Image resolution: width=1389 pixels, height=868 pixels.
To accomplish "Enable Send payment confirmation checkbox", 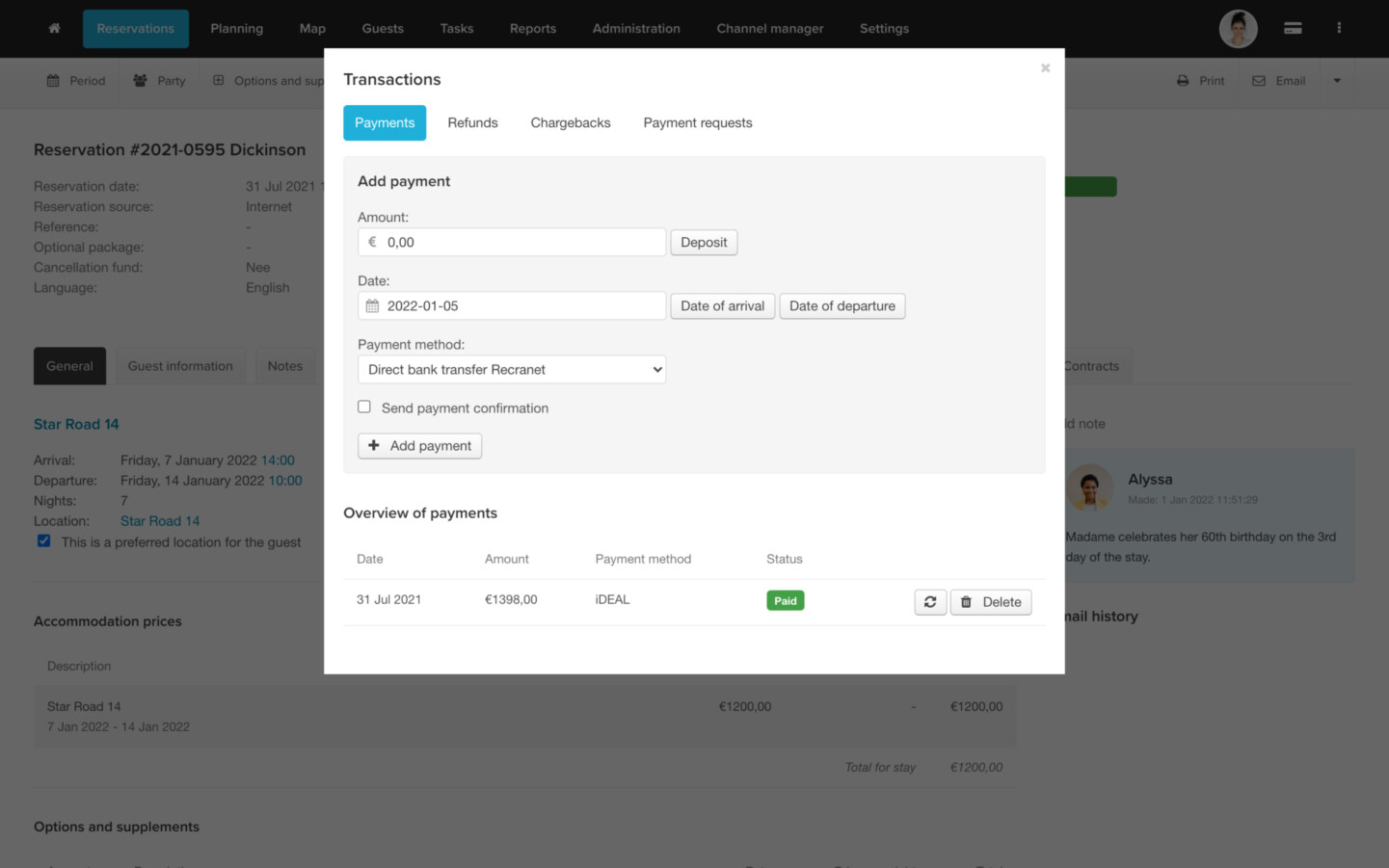I will [x=364, y=408].
